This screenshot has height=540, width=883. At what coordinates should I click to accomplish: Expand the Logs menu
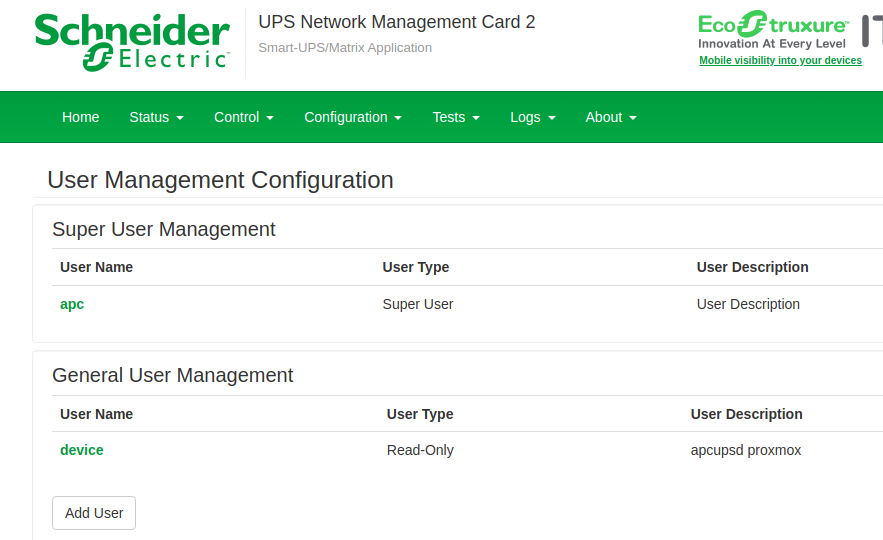click(532, 117)
